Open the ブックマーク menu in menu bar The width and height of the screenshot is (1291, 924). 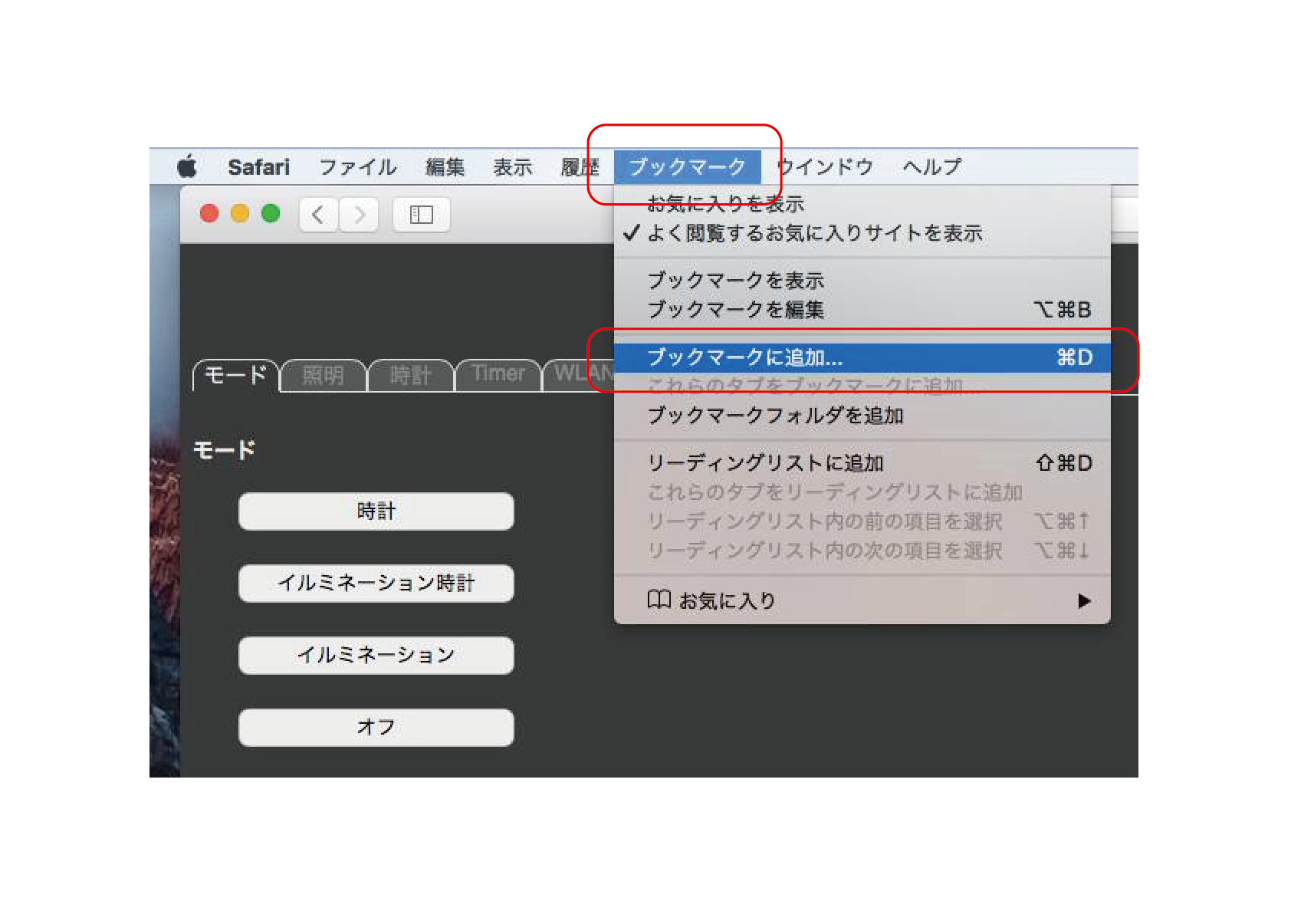pyautogui.click(x=687, y=166)
